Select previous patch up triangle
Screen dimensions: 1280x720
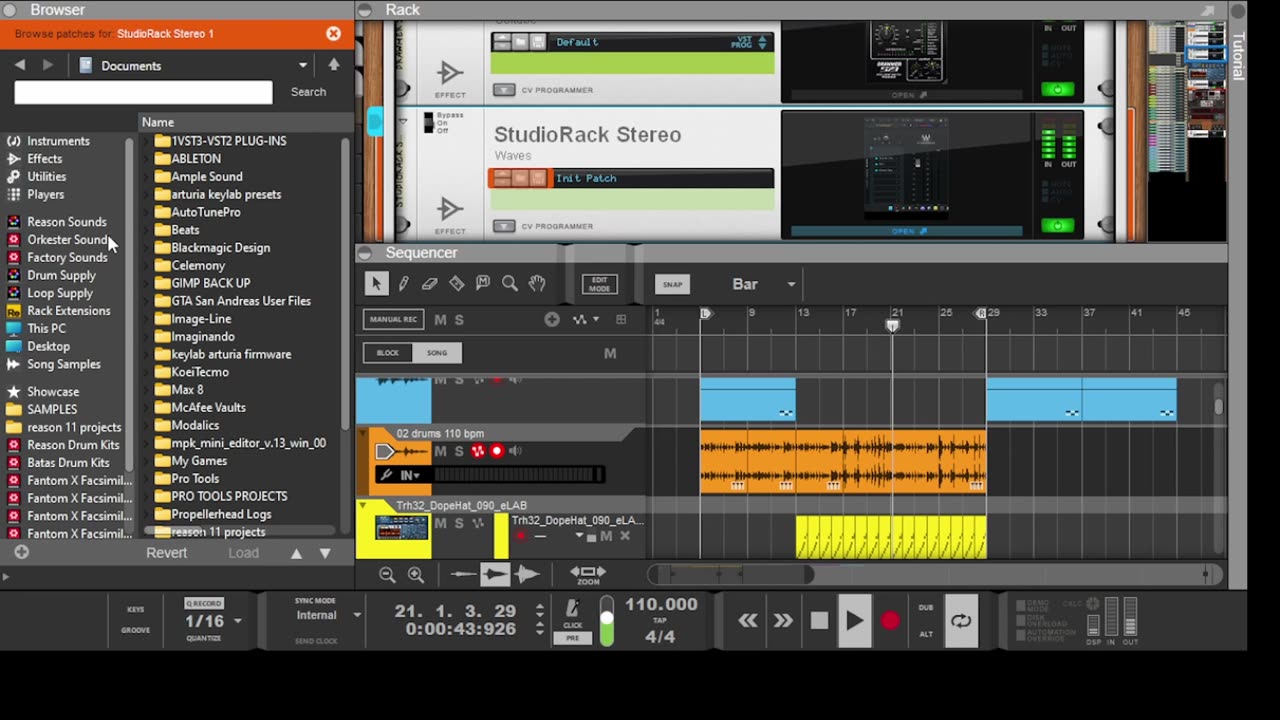(296, 553)
